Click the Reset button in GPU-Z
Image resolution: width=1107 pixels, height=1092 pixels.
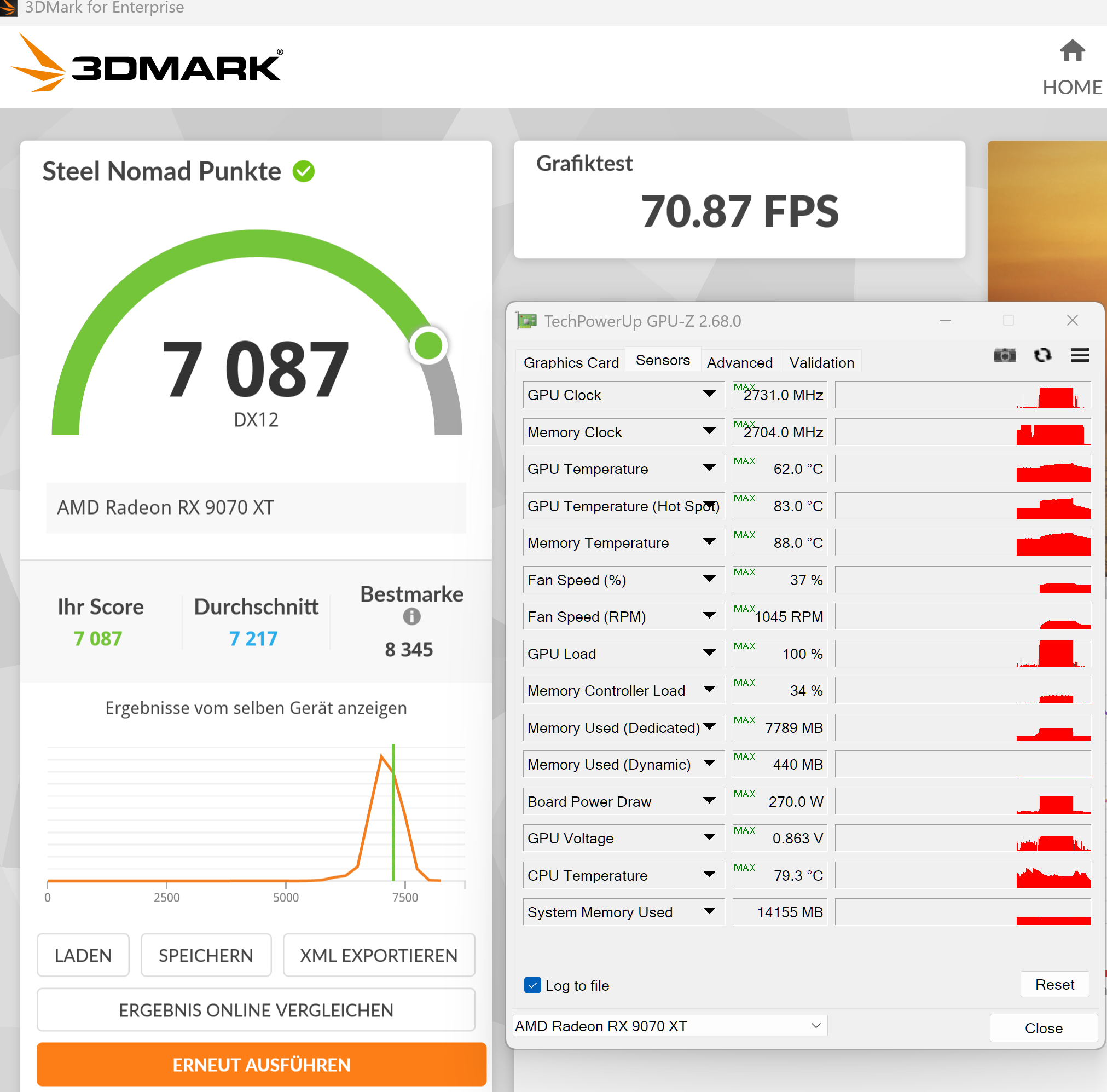tap(1054, 985)
